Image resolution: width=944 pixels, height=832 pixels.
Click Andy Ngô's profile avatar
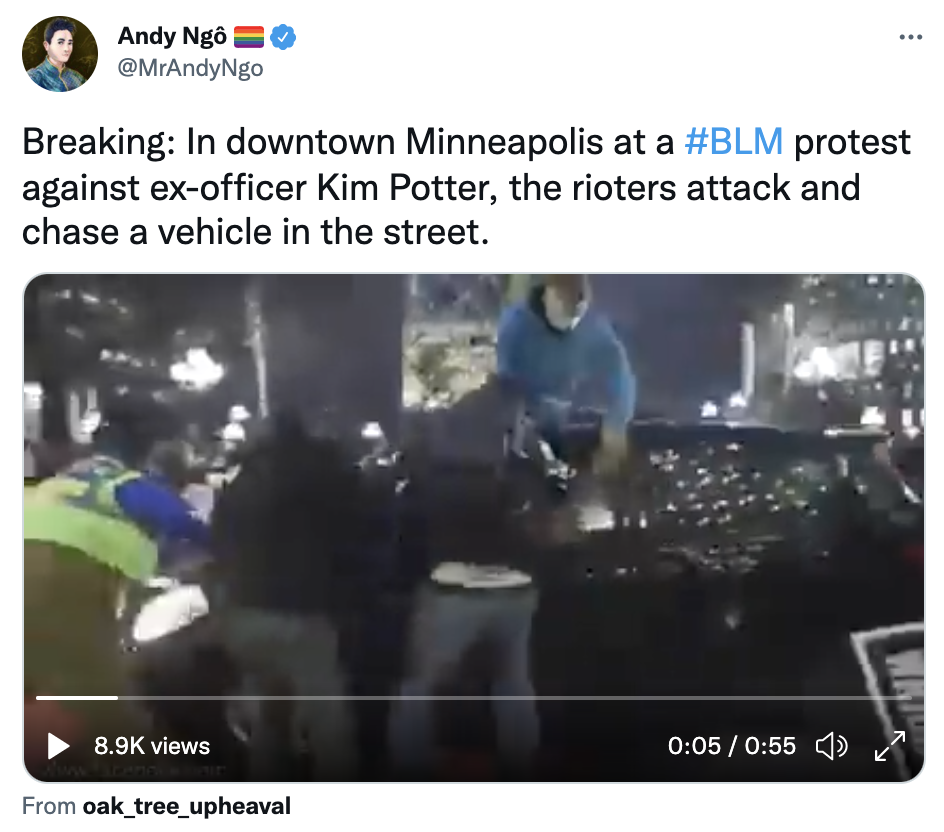60,54
